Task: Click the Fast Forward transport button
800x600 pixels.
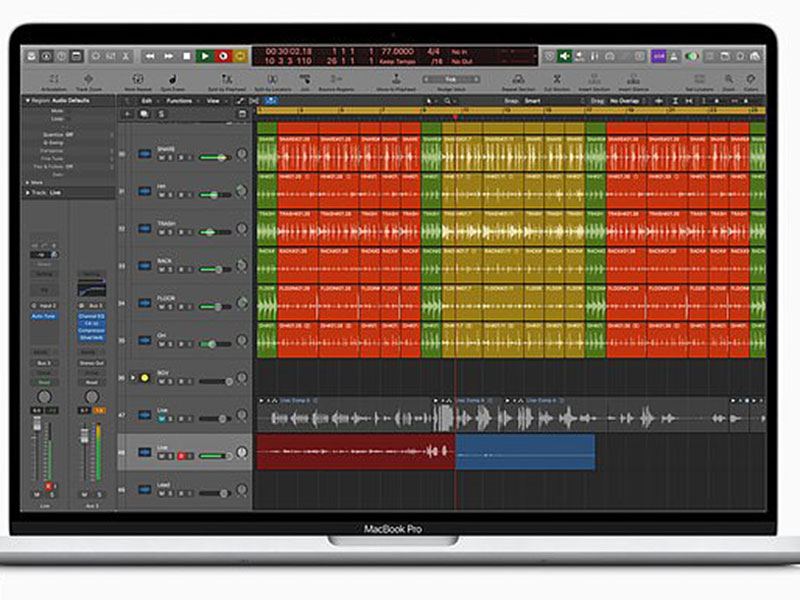Action: coord(169,56)
